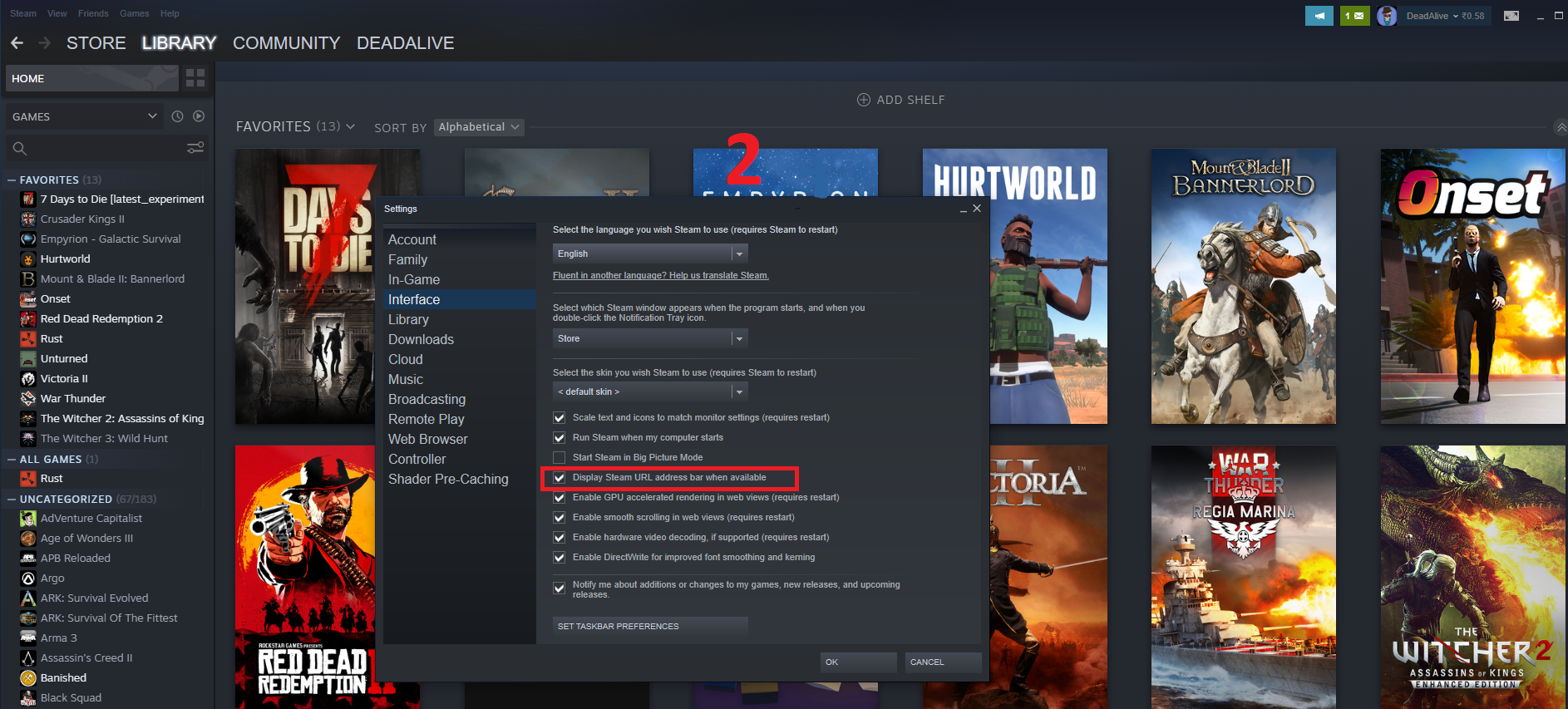The height and width of the screenshot is (709, 1568).
Task: Open the Onset game cover thumbnail
Action: click(x=1472, y=287)
